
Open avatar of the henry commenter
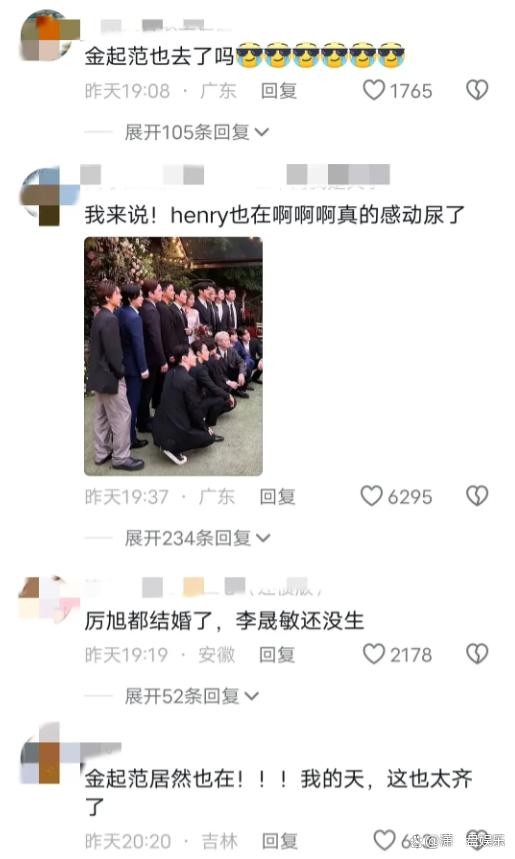47,196
